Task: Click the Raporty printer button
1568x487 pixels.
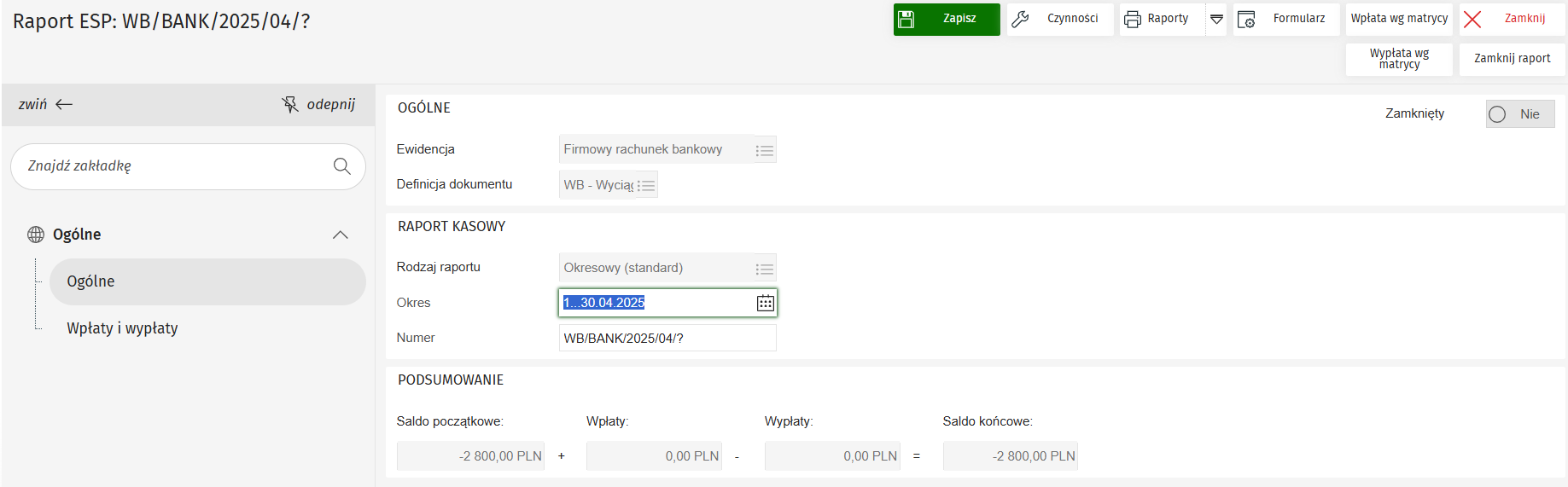Action: [x=1161, y=19]
